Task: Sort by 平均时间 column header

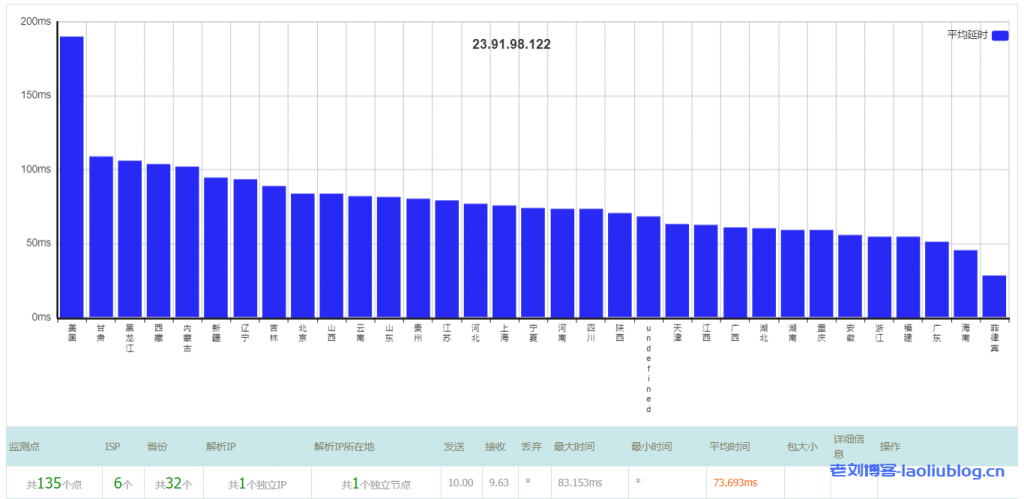Action: point(729,447)
